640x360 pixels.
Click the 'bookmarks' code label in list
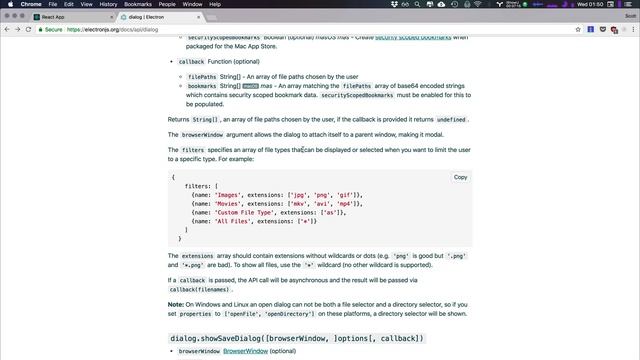(202, 86)
